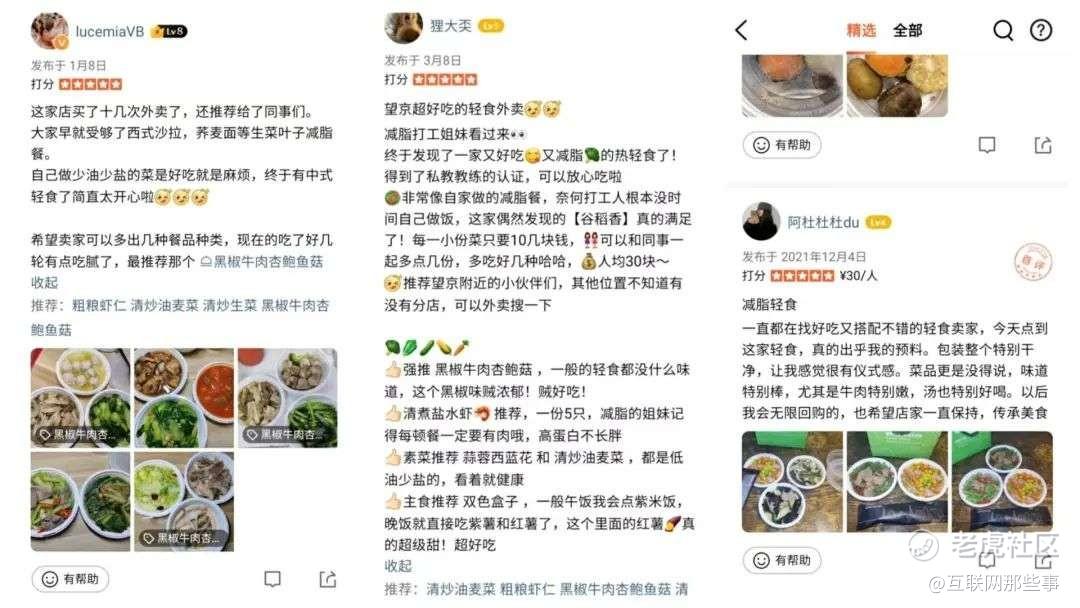
Task: Toggle 有帮助 below the top-right food photos
Action: [x=782, y=145]
